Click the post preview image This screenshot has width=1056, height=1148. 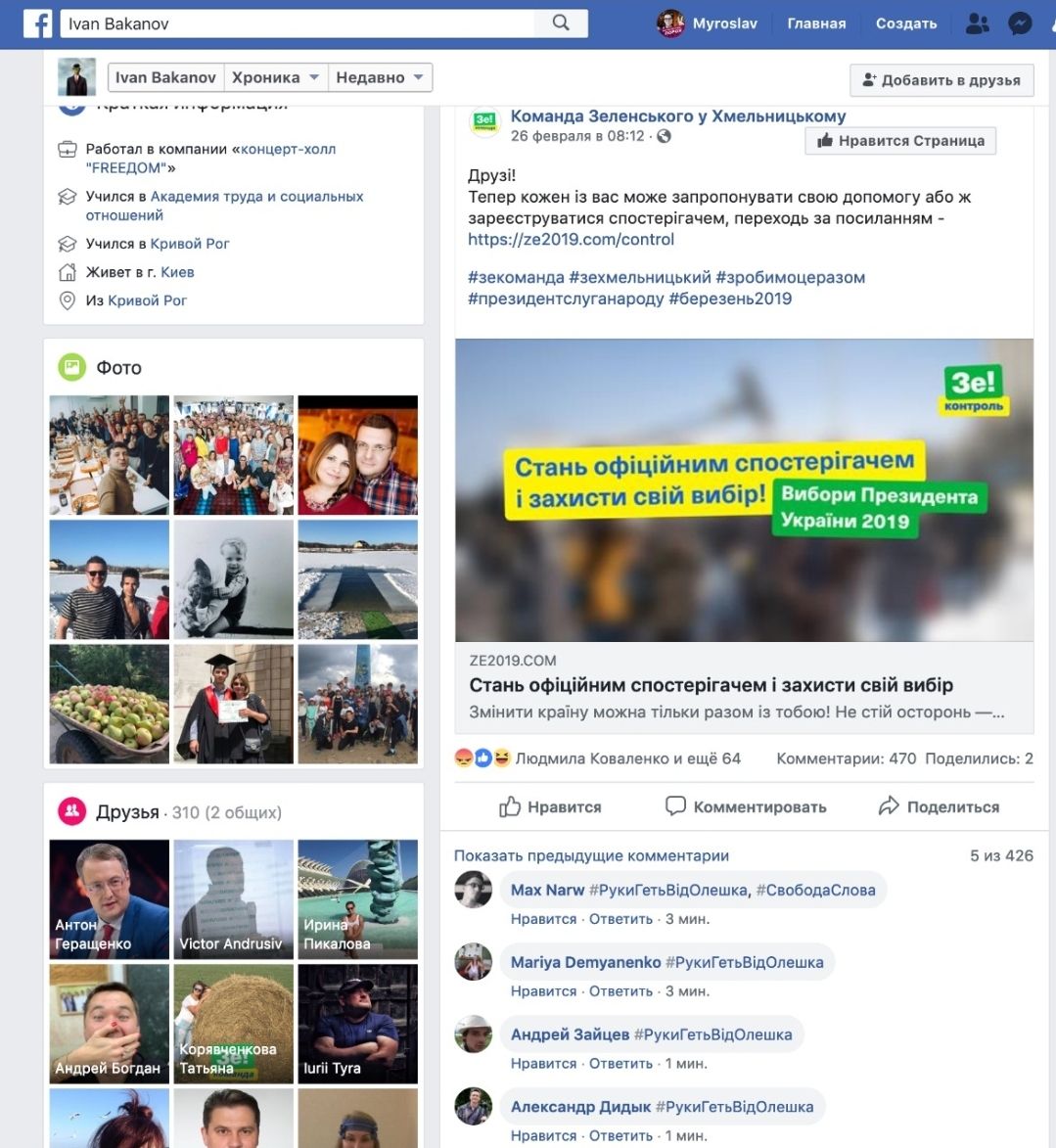pos(744,489)
